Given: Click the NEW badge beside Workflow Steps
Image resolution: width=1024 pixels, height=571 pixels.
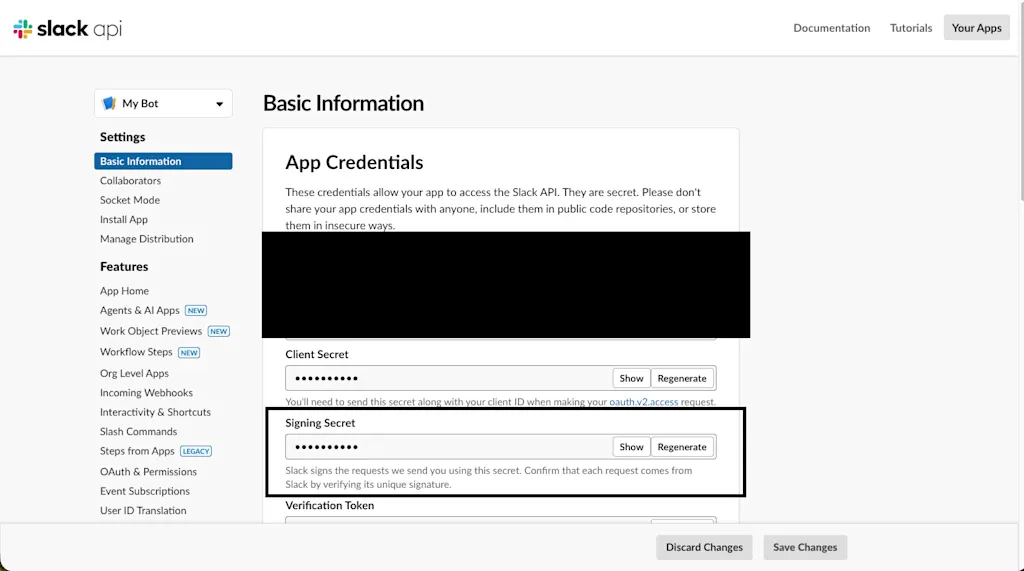Looking at the screenshot, I should pos(189,353).
